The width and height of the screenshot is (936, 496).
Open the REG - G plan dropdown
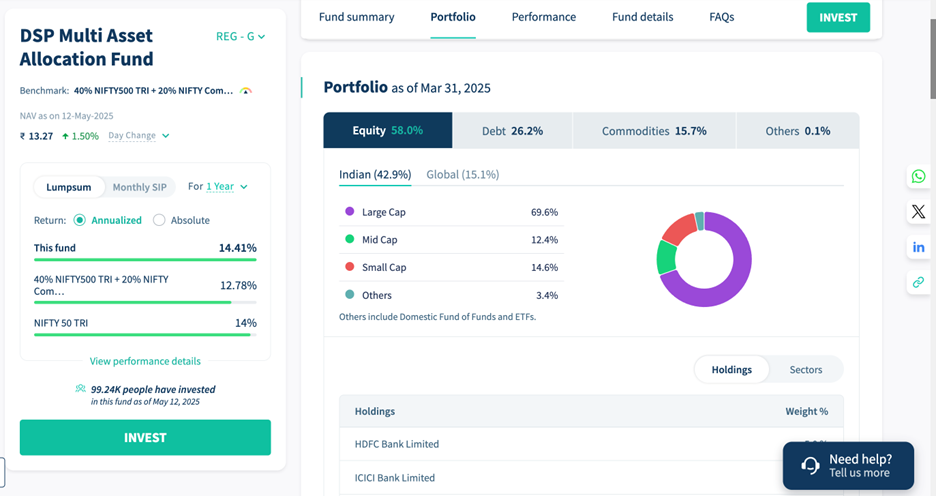[x=241, y=37]
